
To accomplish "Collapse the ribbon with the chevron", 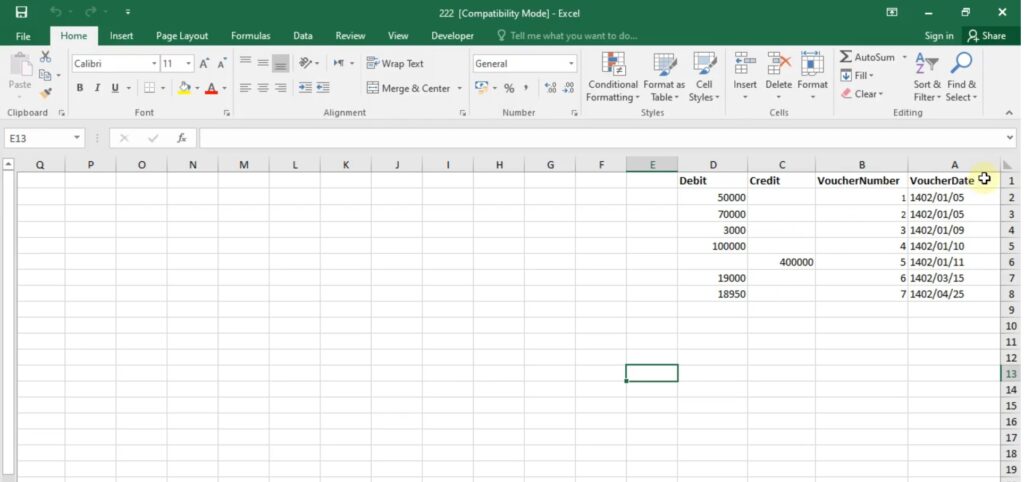I will 1009,113.
